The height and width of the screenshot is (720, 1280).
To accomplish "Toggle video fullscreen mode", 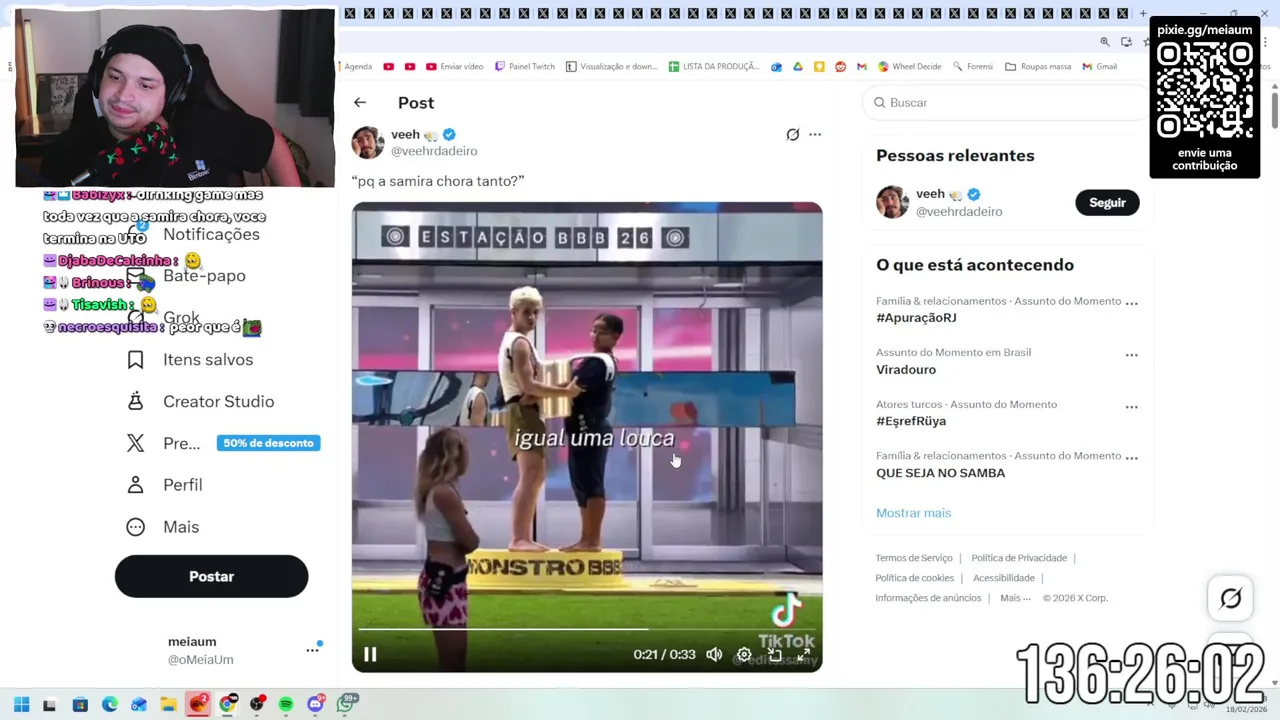I will 805,654.
